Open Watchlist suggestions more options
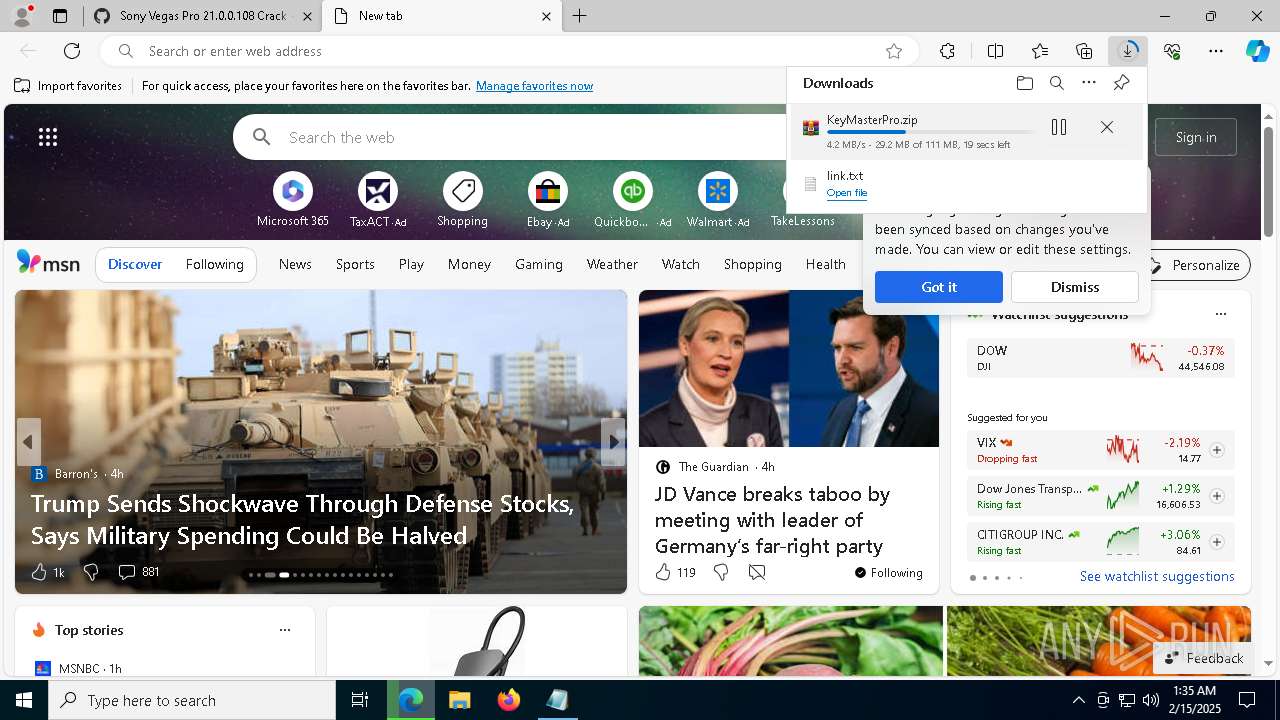This screenshot has height=720, width=1280. click(1220, 314)
